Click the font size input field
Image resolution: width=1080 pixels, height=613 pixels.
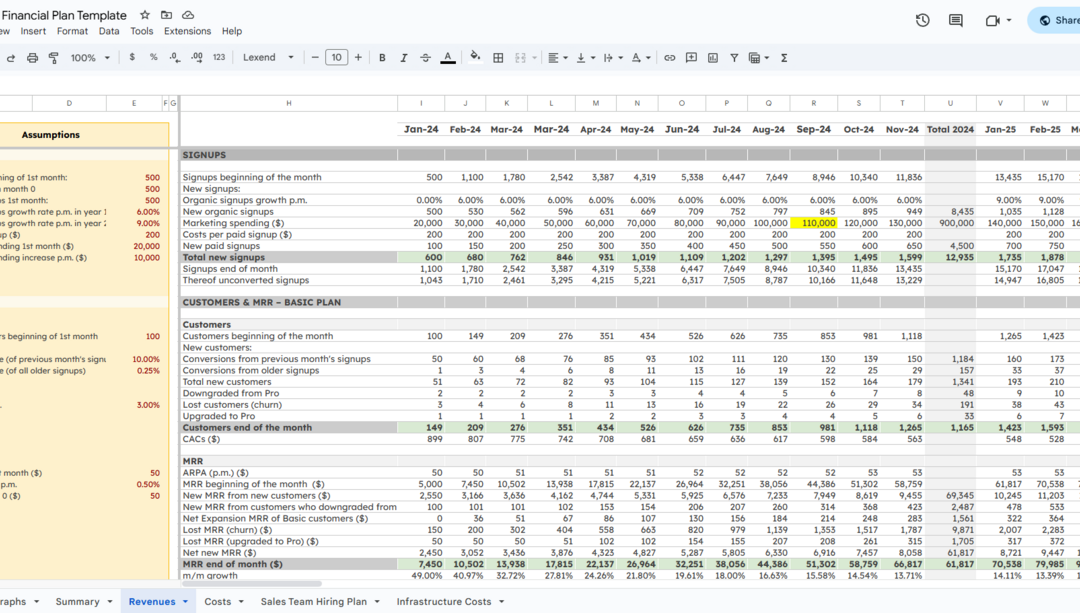click(336, 58)
